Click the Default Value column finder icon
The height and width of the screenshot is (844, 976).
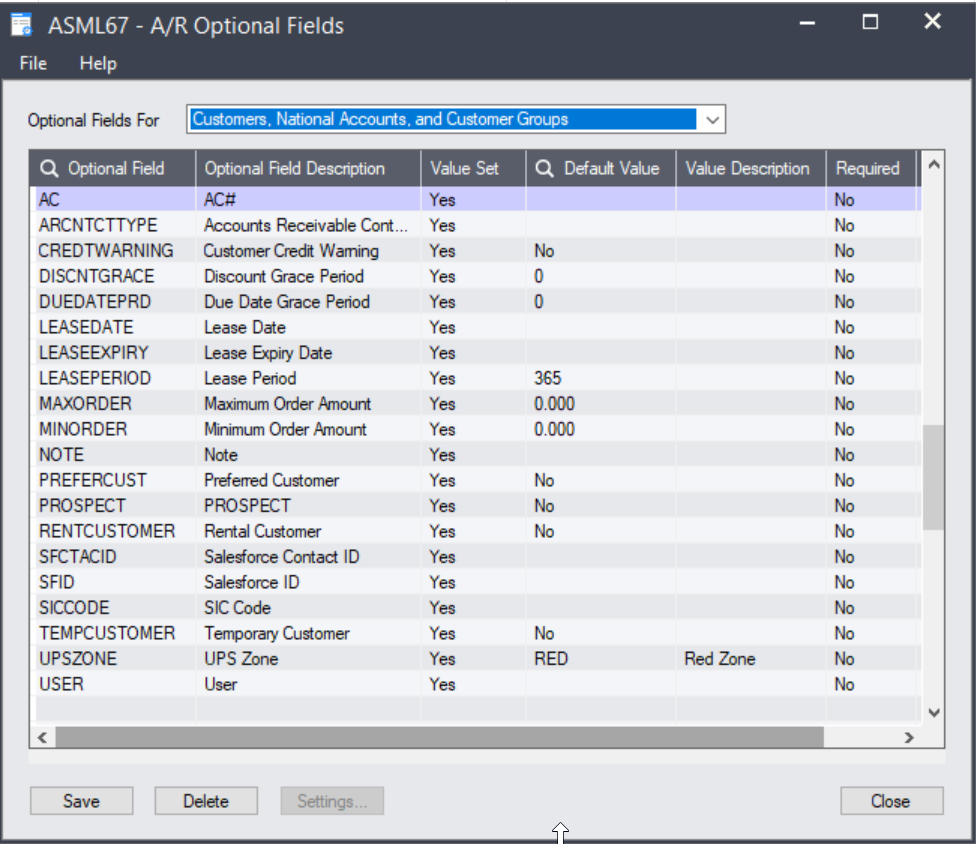pos(544,168)
